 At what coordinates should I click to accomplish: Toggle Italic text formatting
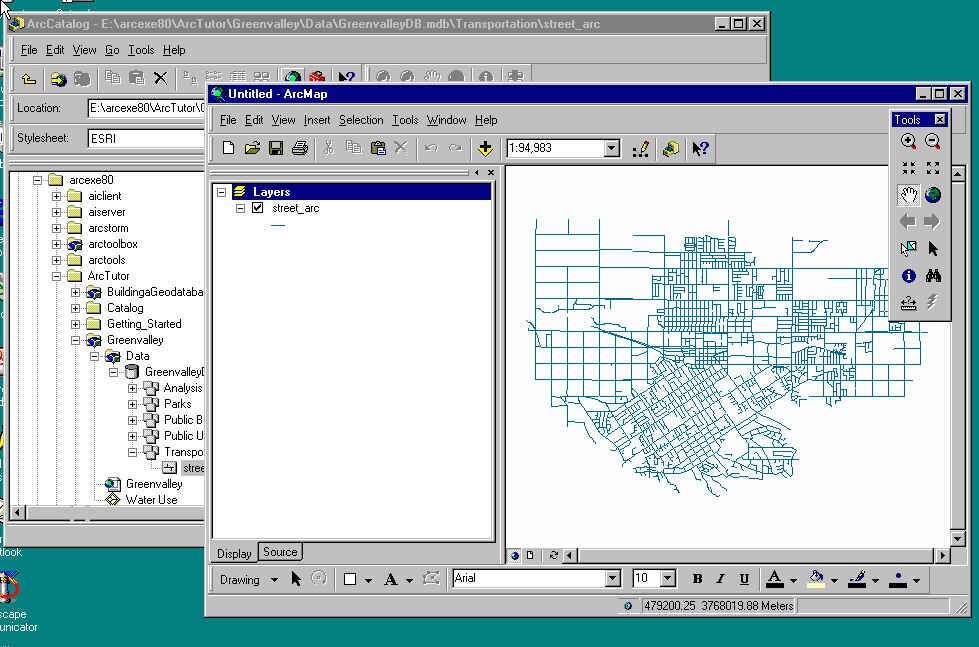[x=720, y=579]
